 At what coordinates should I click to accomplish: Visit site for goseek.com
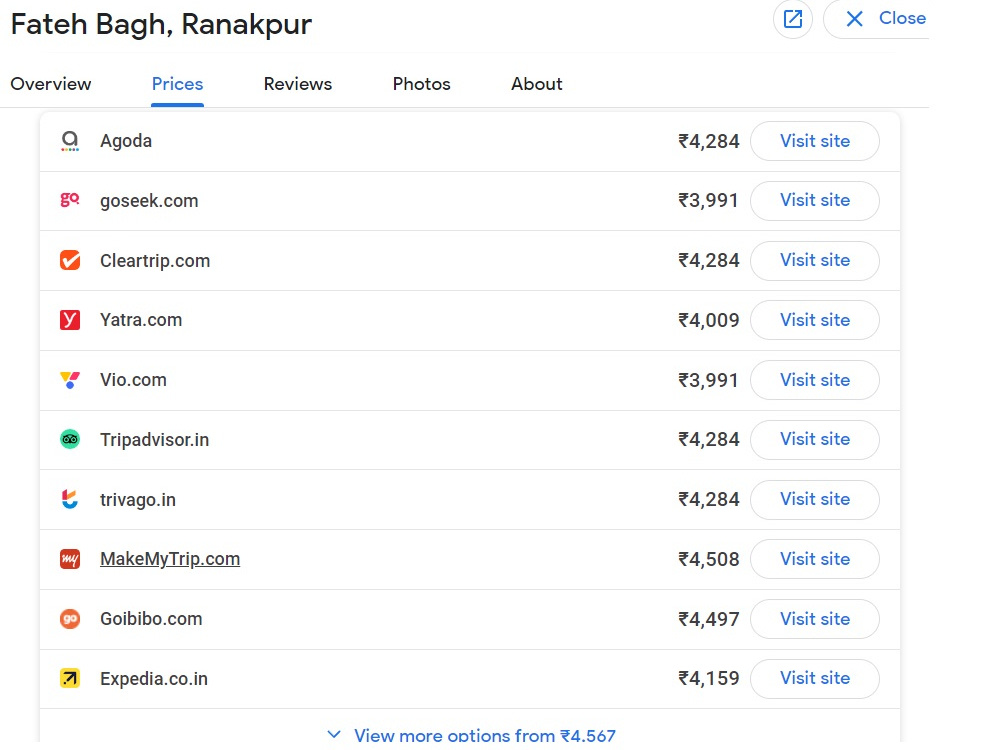814,200
